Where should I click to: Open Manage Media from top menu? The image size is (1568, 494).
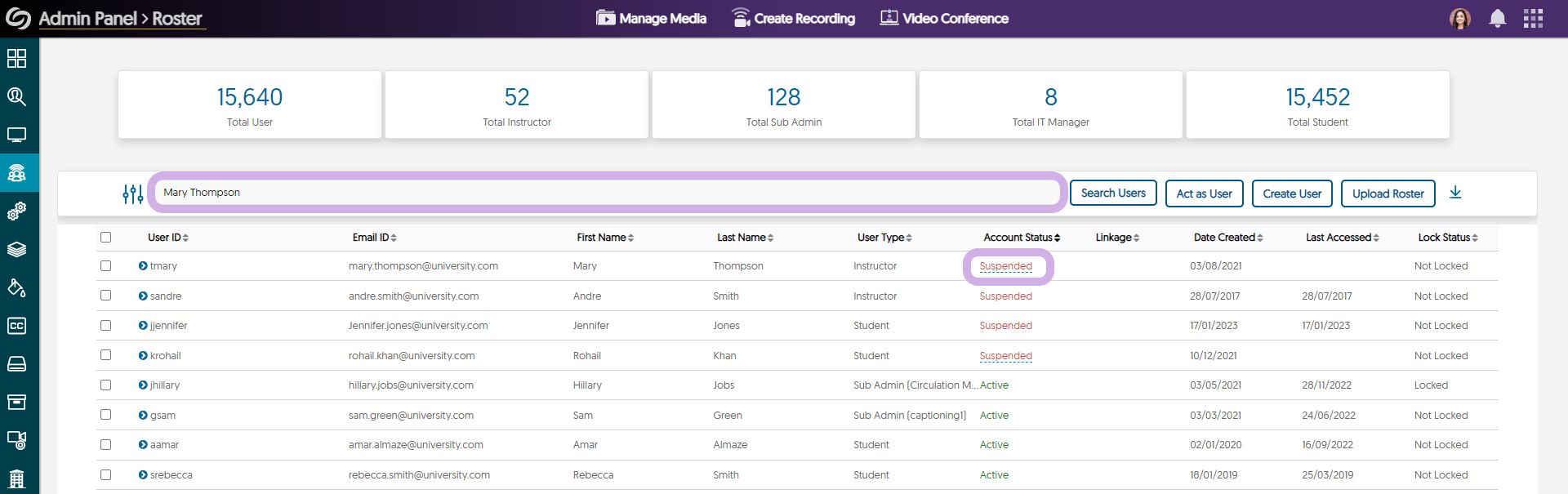[651, 19]
